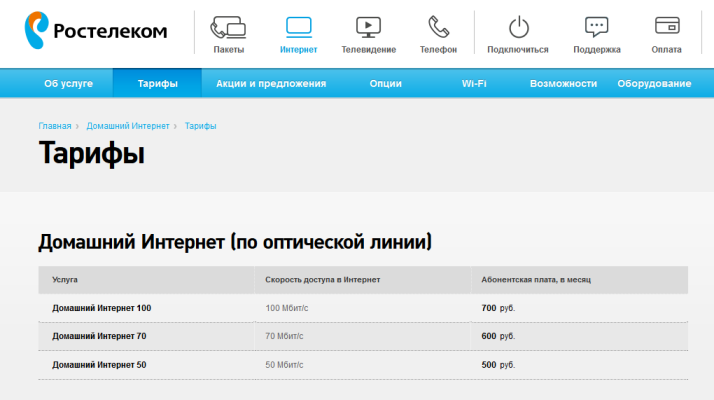Open the Акции и предложения tab
714x400 pixels.
(x=271, y=84)
